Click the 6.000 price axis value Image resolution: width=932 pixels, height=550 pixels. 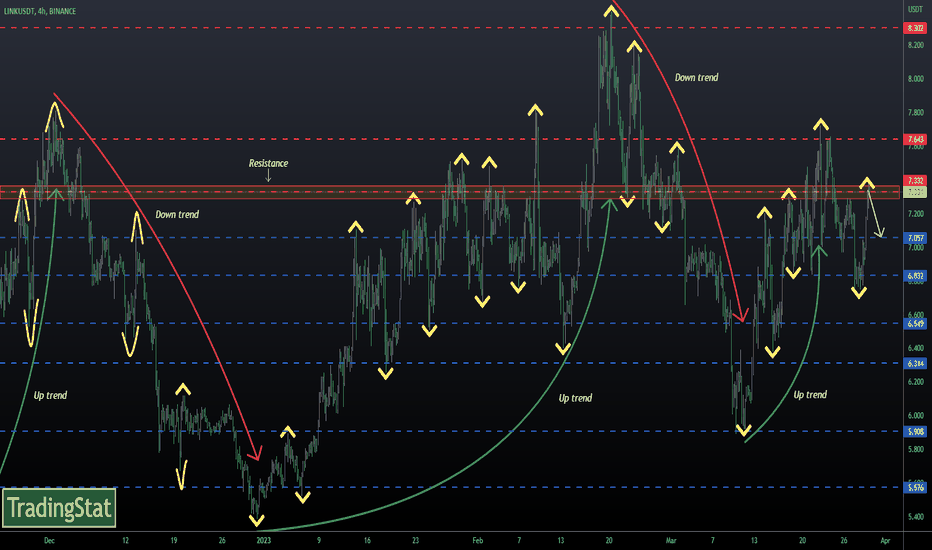pyautogui.click(x=915, y=416)
